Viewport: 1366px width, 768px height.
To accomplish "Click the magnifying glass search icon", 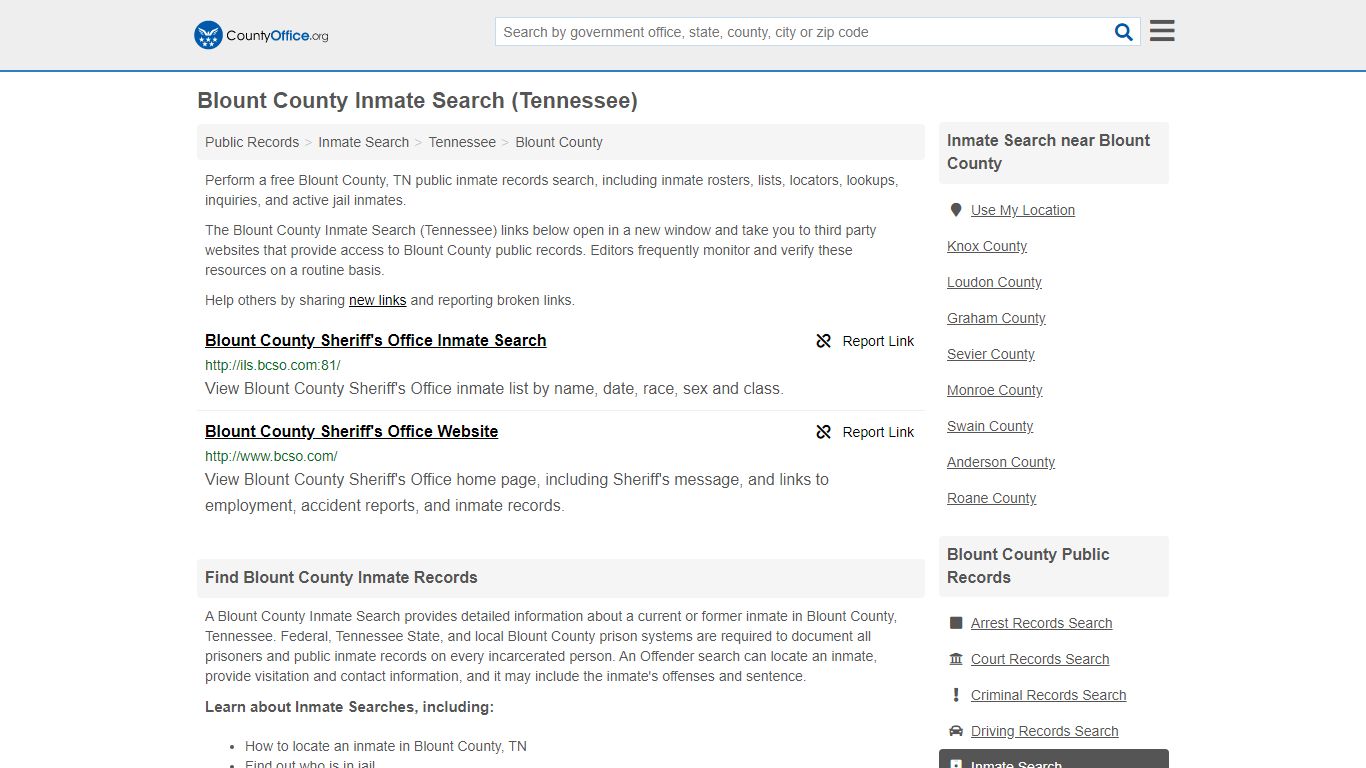I will coord(1124,32).
